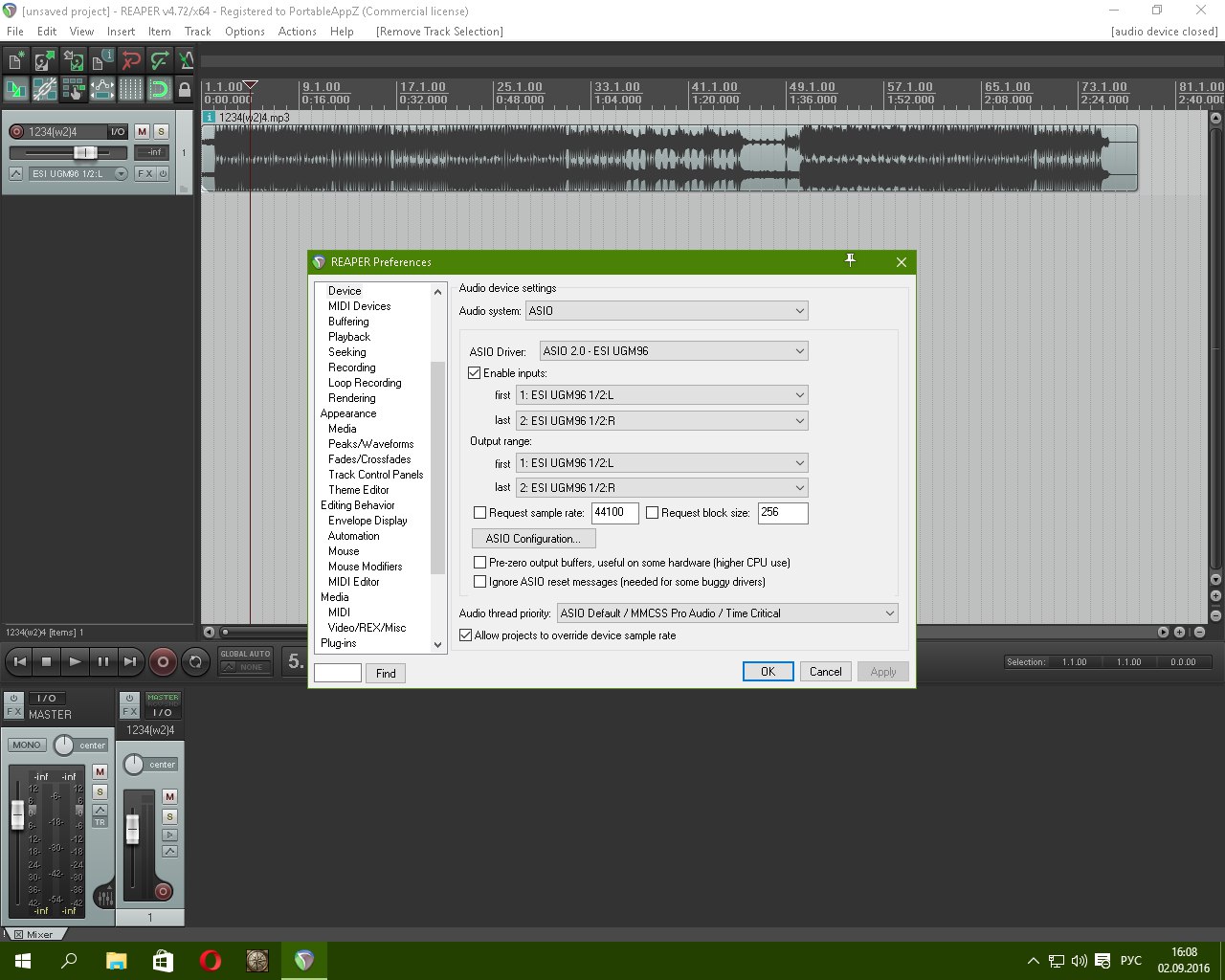
Task: Click the master pan knob labeled center
Action: (x=63, y=745)
